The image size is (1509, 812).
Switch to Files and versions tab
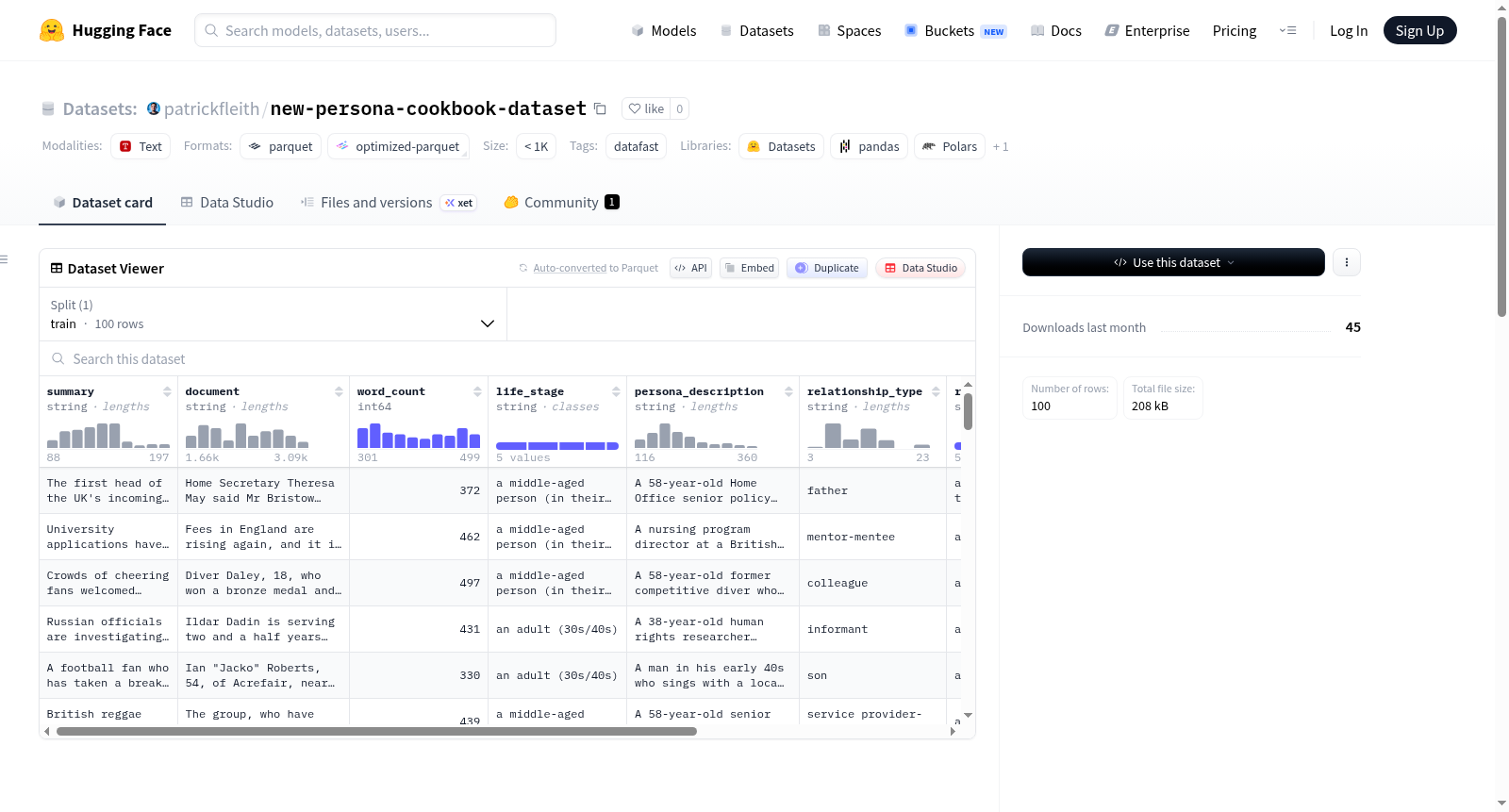click(x=389, y=202)
